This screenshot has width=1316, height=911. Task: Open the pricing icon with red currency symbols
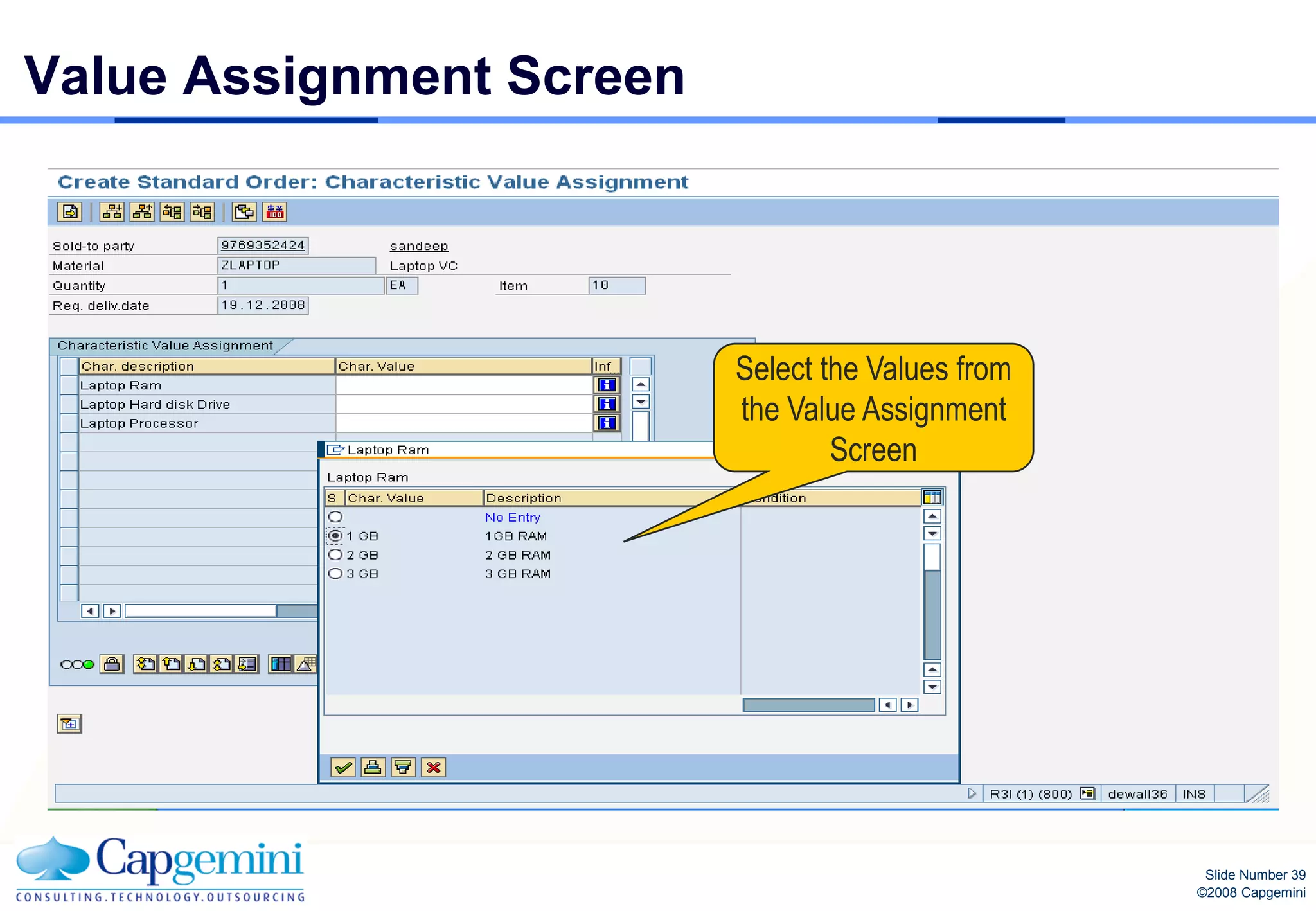[x=275, y=211]
